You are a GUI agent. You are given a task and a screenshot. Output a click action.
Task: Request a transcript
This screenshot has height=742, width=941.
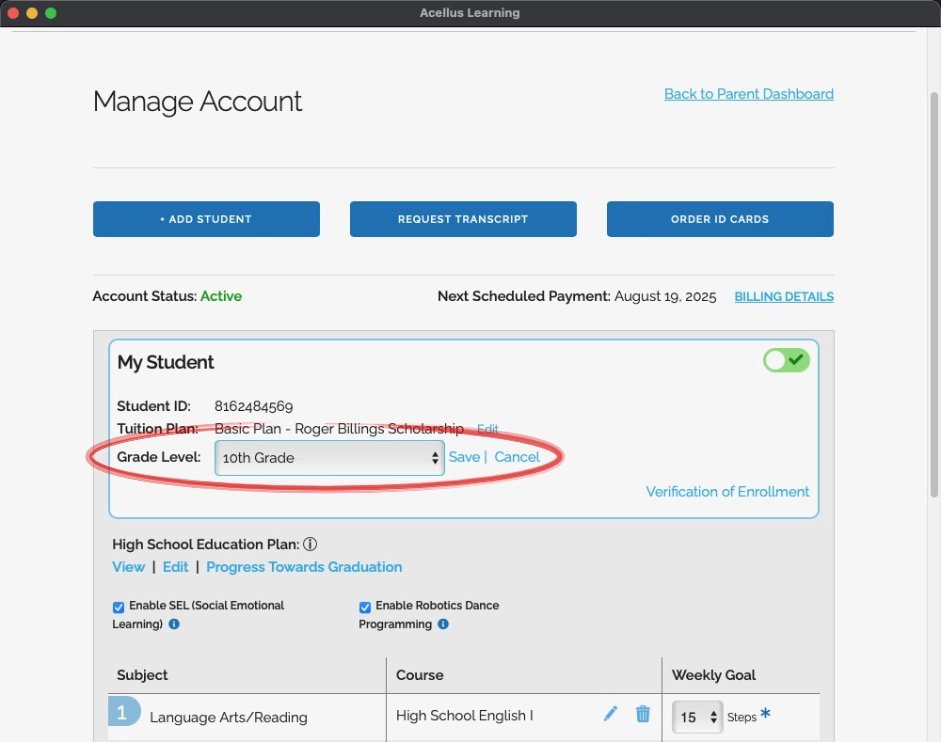pyautogui.click(x=463, y=219)
